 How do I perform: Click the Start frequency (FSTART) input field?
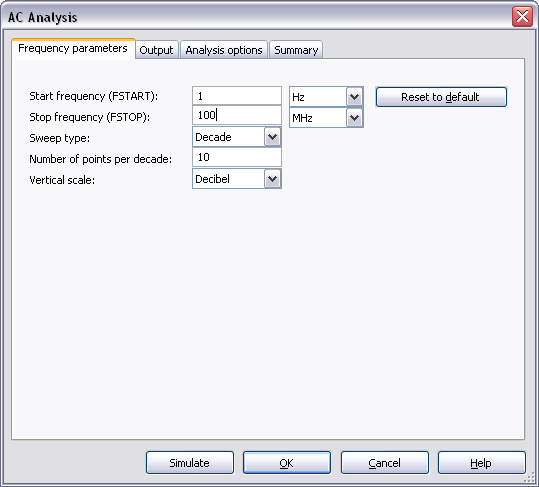237,96
